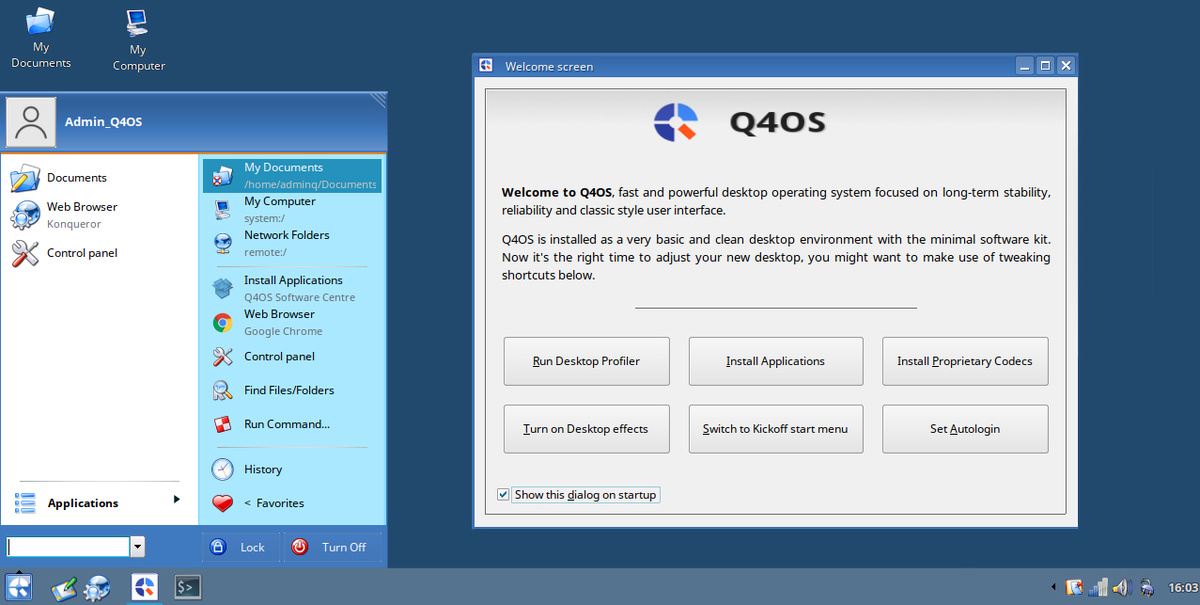Expand hidden system tray icons arrow
The height and width of the screenshot is (605, 1200).
tap(1053, 587)
